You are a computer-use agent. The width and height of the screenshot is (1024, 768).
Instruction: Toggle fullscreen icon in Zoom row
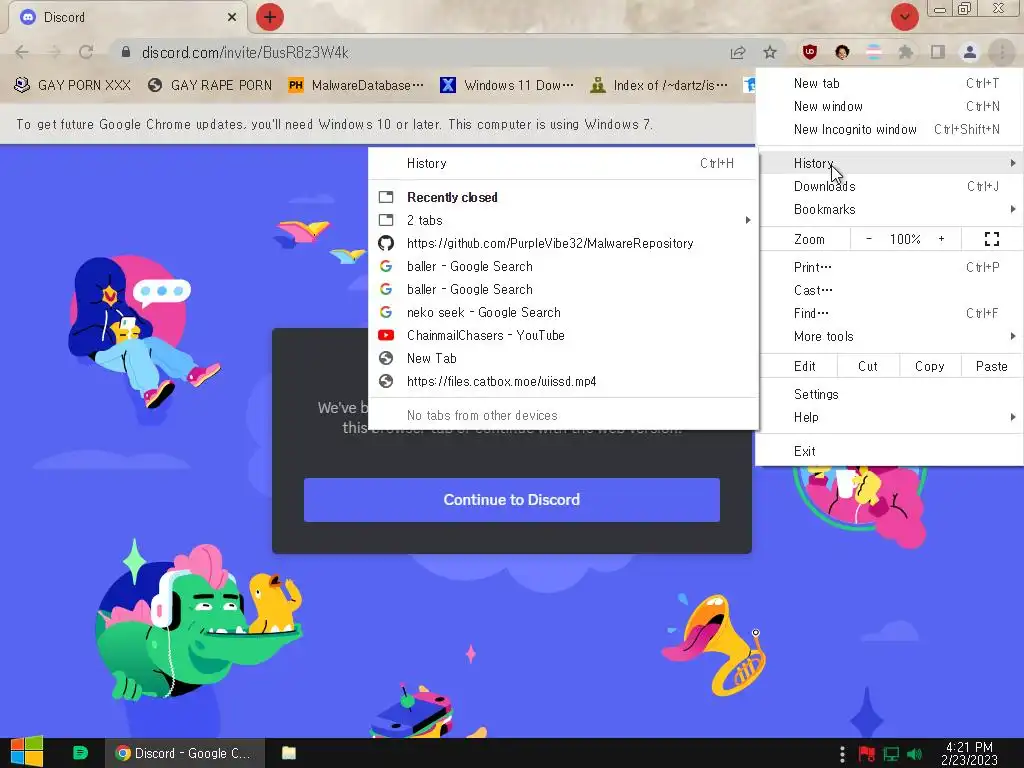point(991,239)
